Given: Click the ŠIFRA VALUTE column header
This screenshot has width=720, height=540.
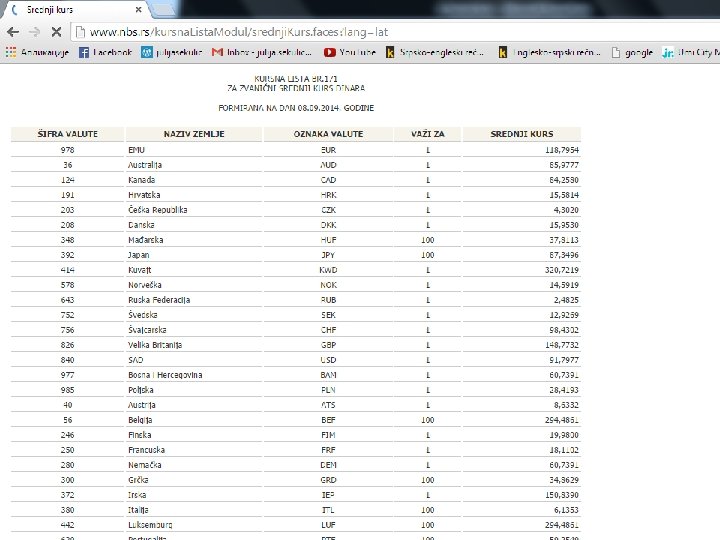Looking at the screenshot, I should [68, 134].
